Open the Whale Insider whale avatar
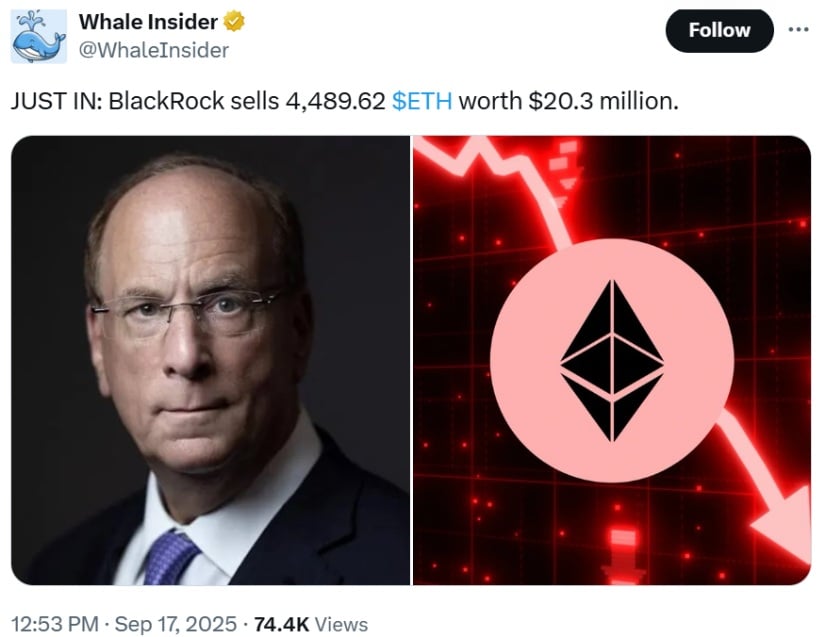The width and height of the screenshot is (825, 637). (38, 36)
